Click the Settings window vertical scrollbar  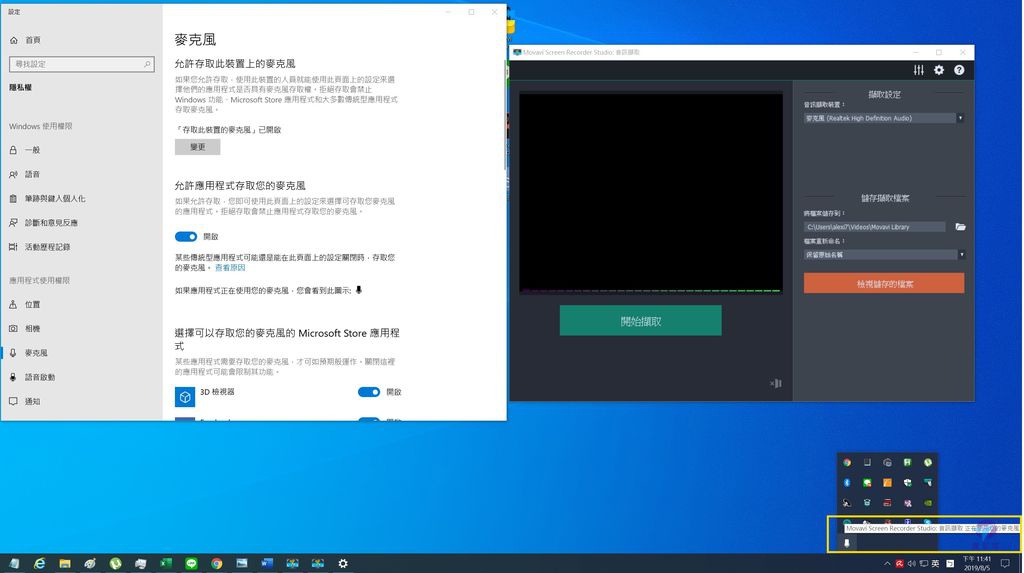tap(505, 115)
